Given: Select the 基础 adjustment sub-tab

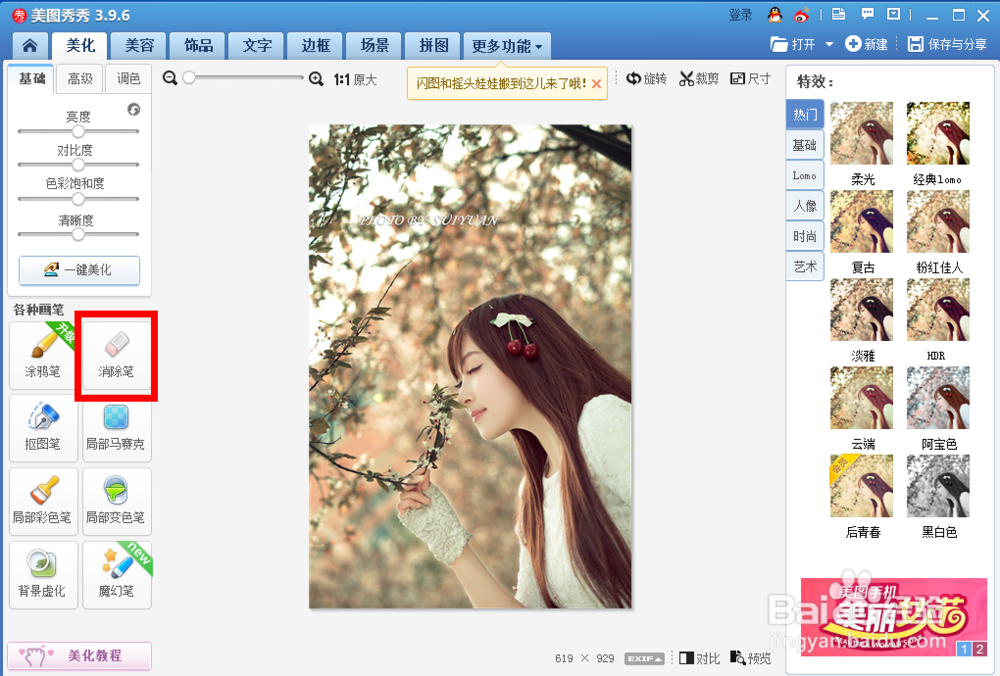Looking at the screenshot, I should click(x=31, y=78).
